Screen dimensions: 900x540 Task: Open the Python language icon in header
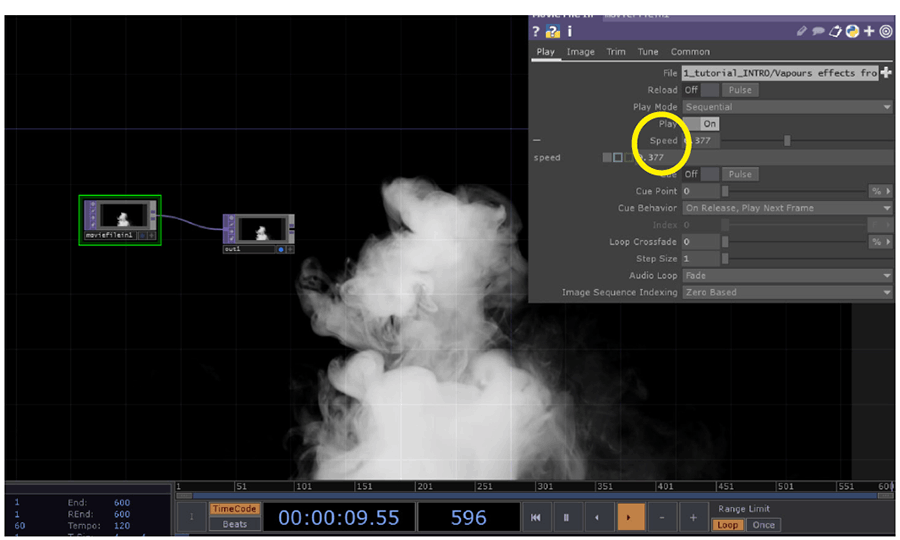tap(852, 31)
